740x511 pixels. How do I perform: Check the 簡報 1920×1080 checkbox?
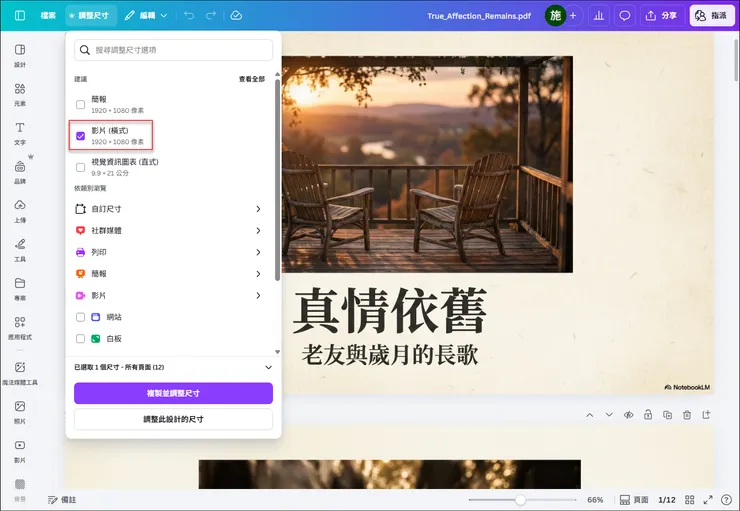pos(80,105)
